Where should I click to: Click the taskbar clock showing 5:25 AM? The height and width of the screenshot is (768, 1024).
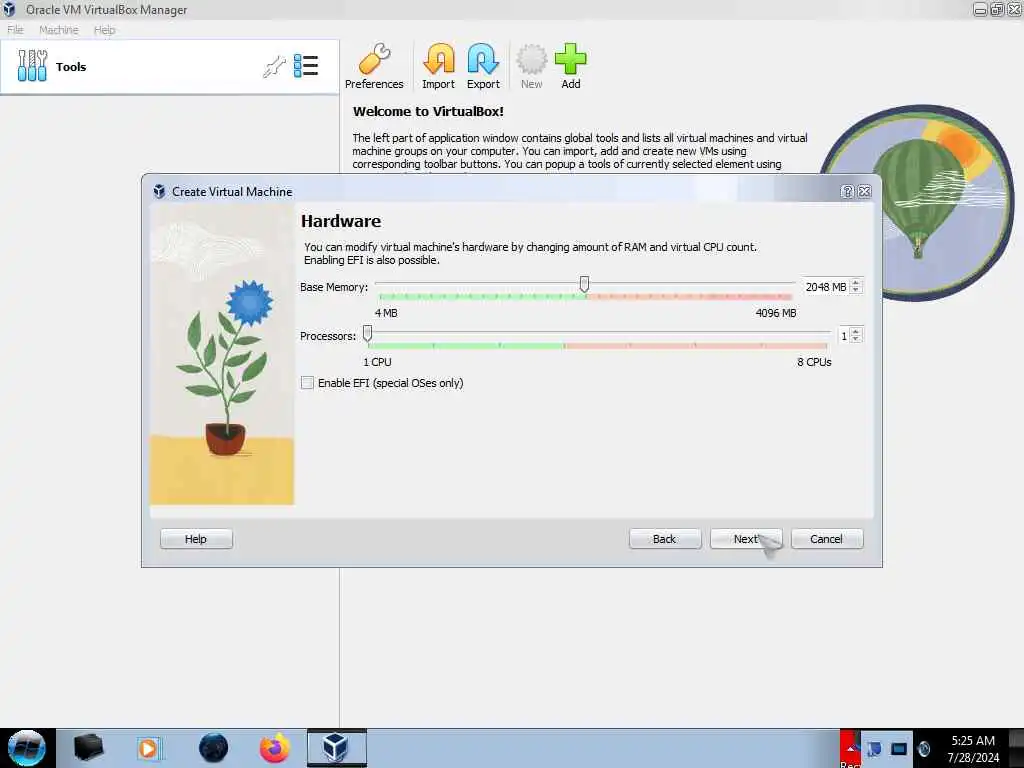(x=973, y=749)
